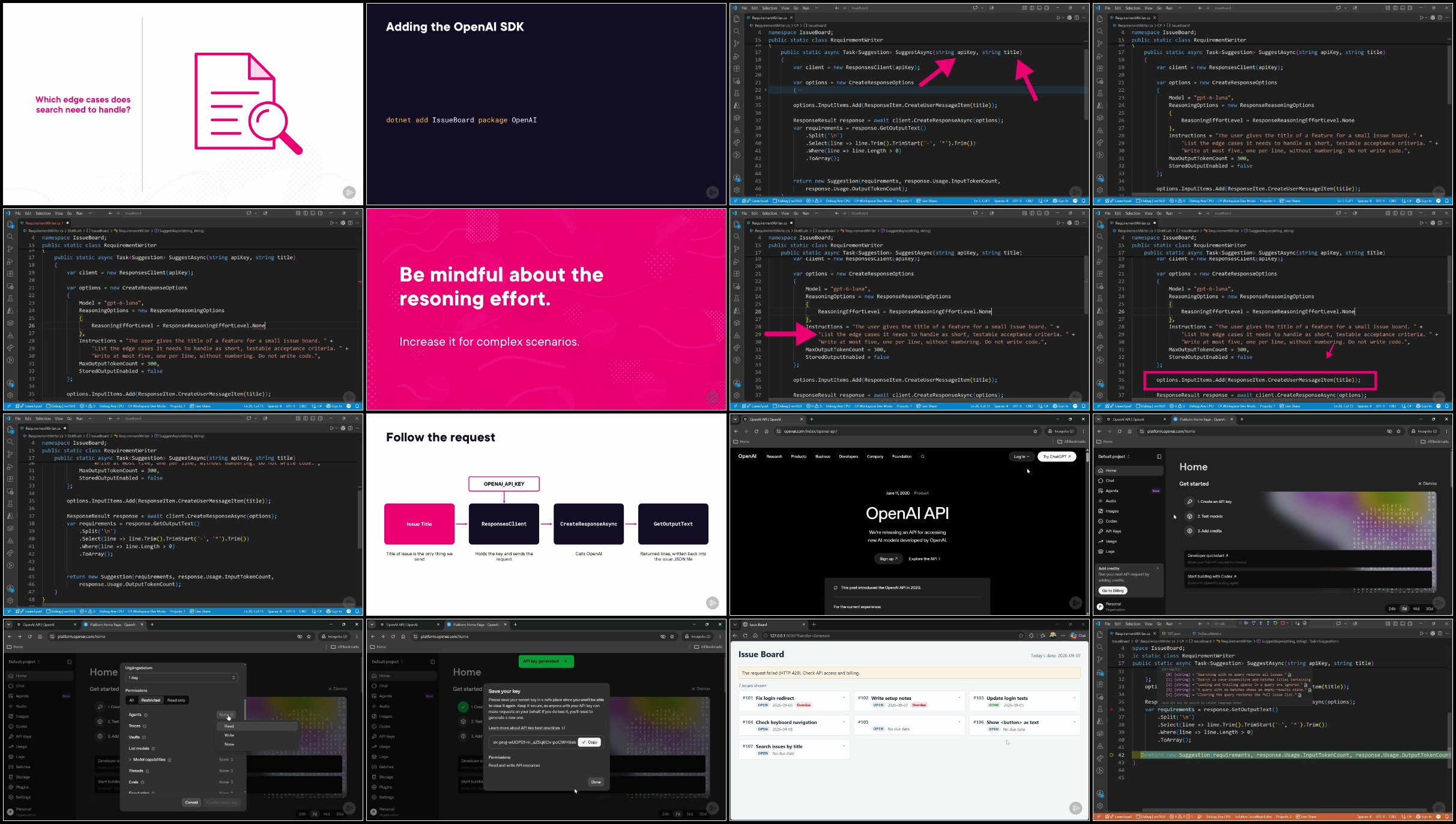Dismiss the API key generated toast
This screenshot has width=1456, height=824.
point(566,661)
